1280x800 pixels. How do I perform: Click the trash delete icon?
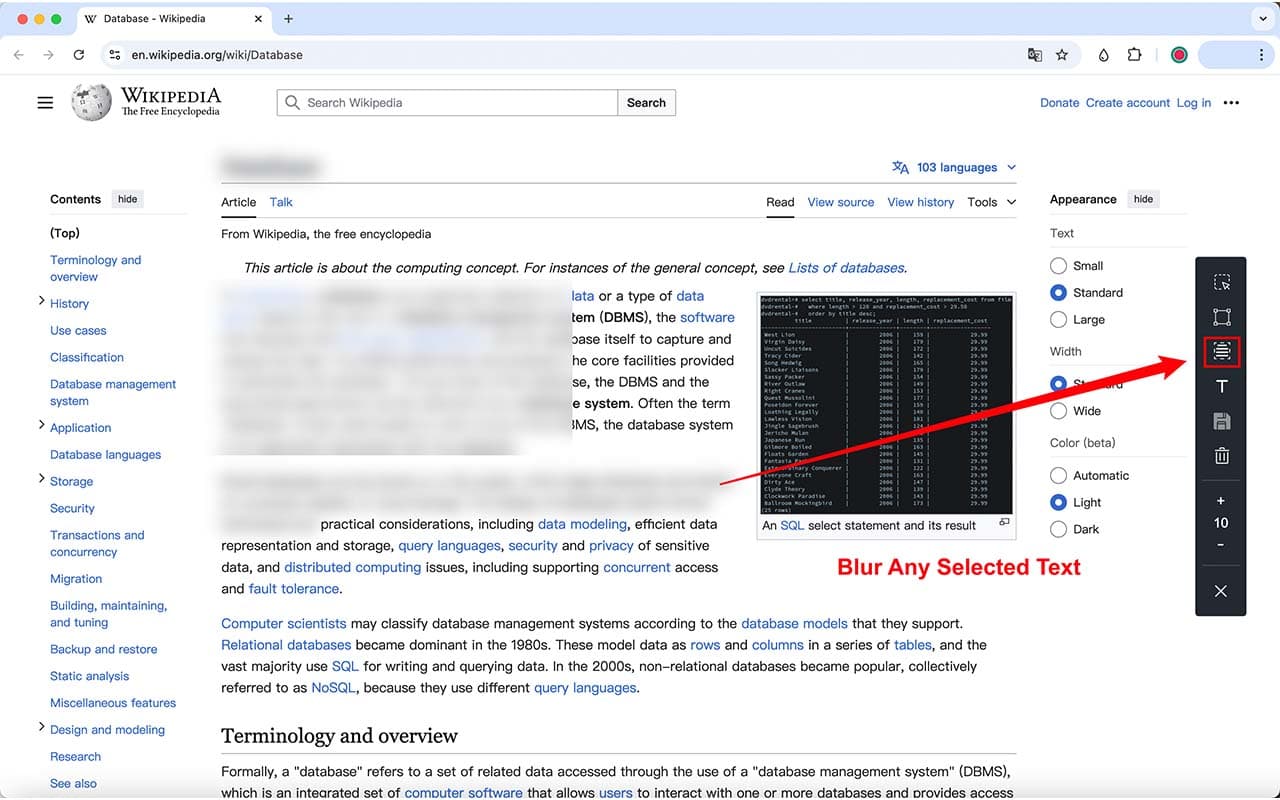[1221, 456]
